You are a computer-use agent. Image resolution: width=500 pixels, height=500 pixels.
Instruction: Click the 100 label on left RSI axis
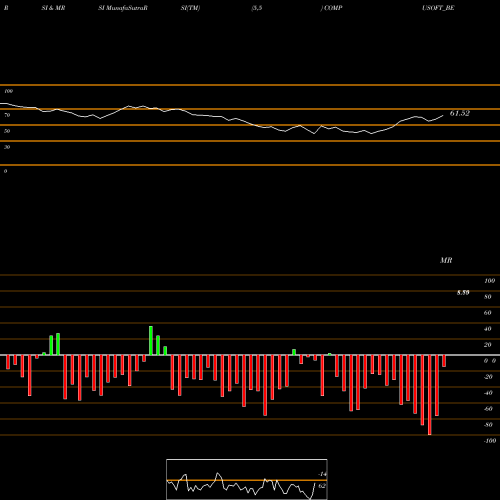pos(8,91)
